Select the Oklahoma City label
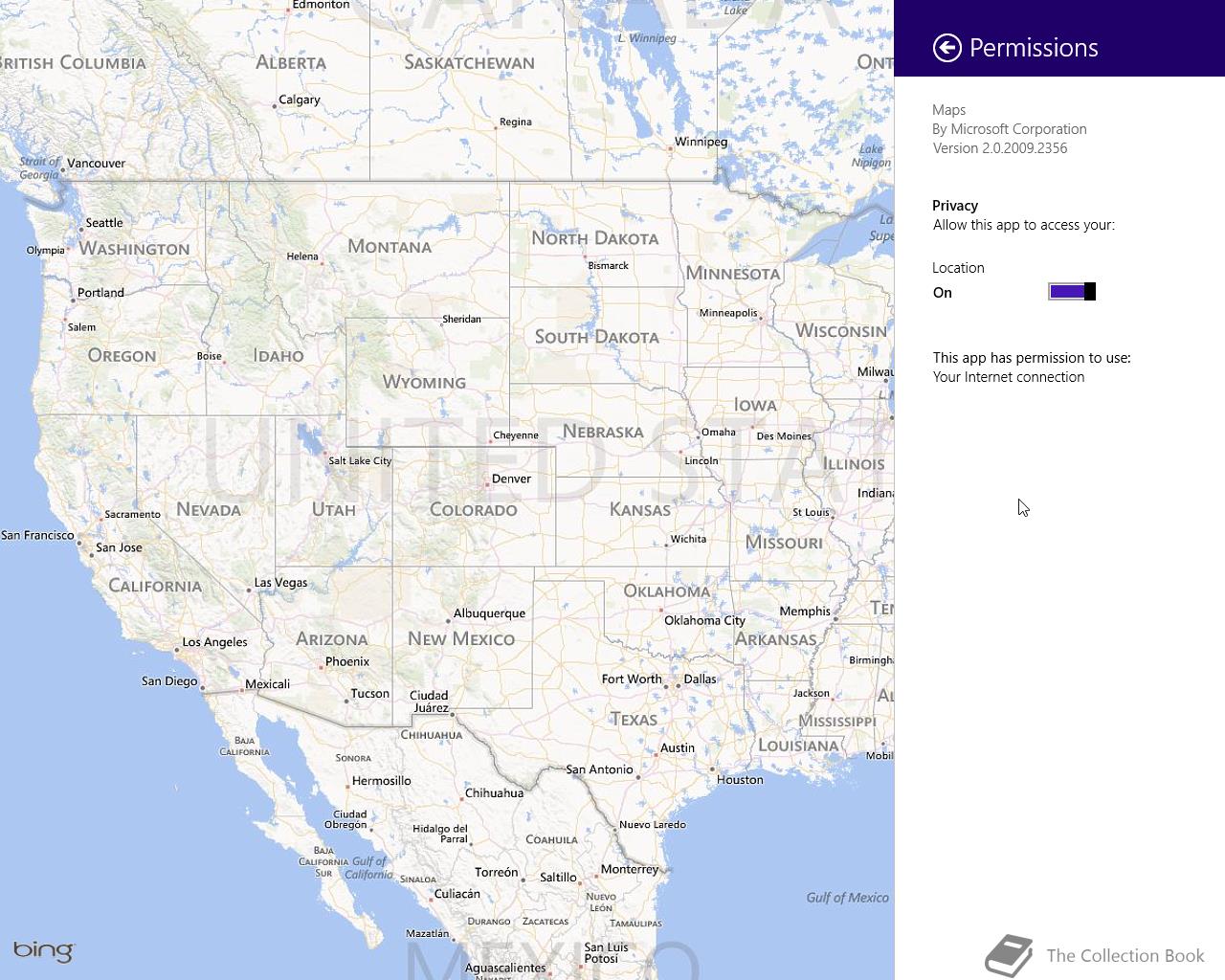This screenshot has height=980, width=1225. (x=704, y=620)
